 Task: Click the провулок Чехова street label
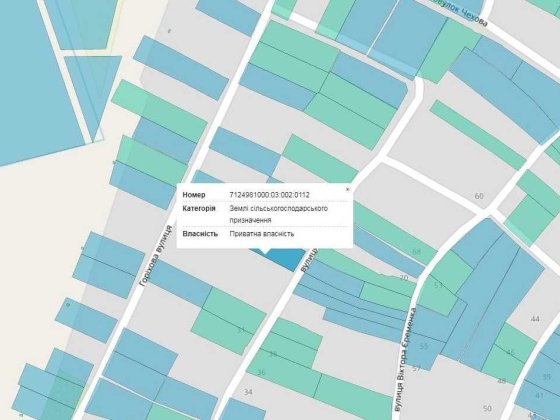click(460, 13)
